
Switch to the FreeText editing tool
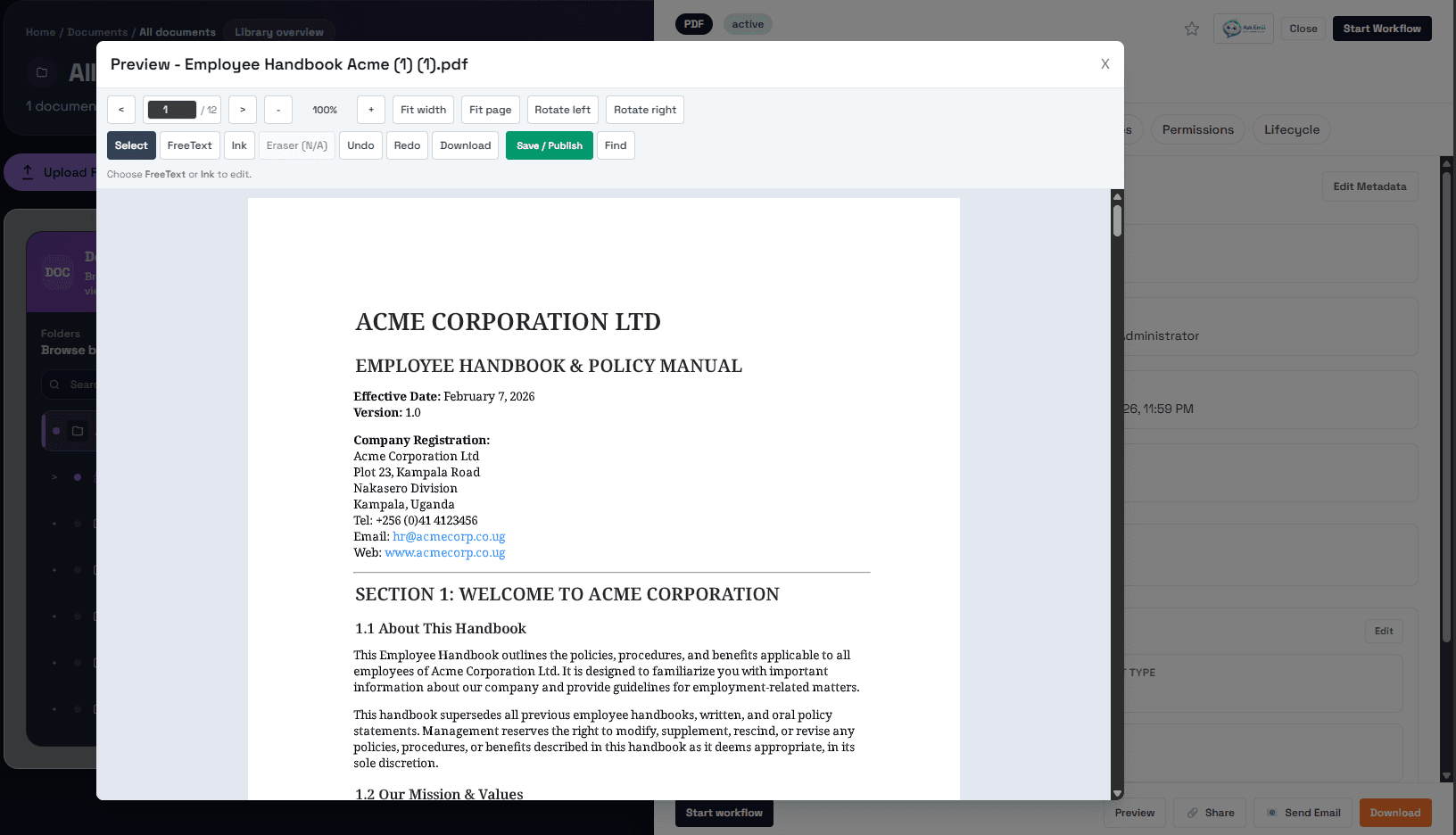(x=190, y=145)
